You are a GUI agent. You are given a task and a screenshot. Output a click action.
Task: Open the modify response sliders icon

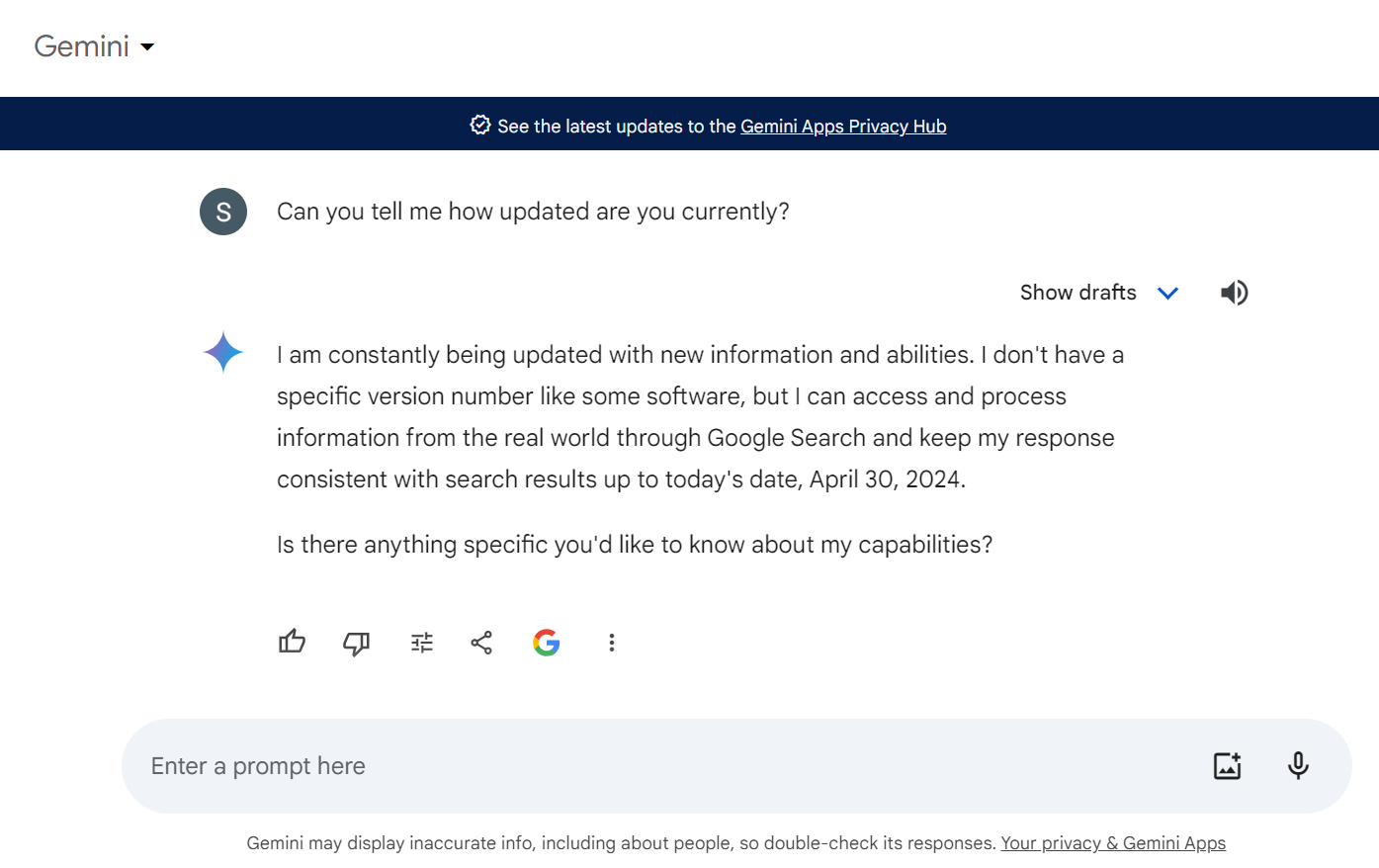(422, 643)
